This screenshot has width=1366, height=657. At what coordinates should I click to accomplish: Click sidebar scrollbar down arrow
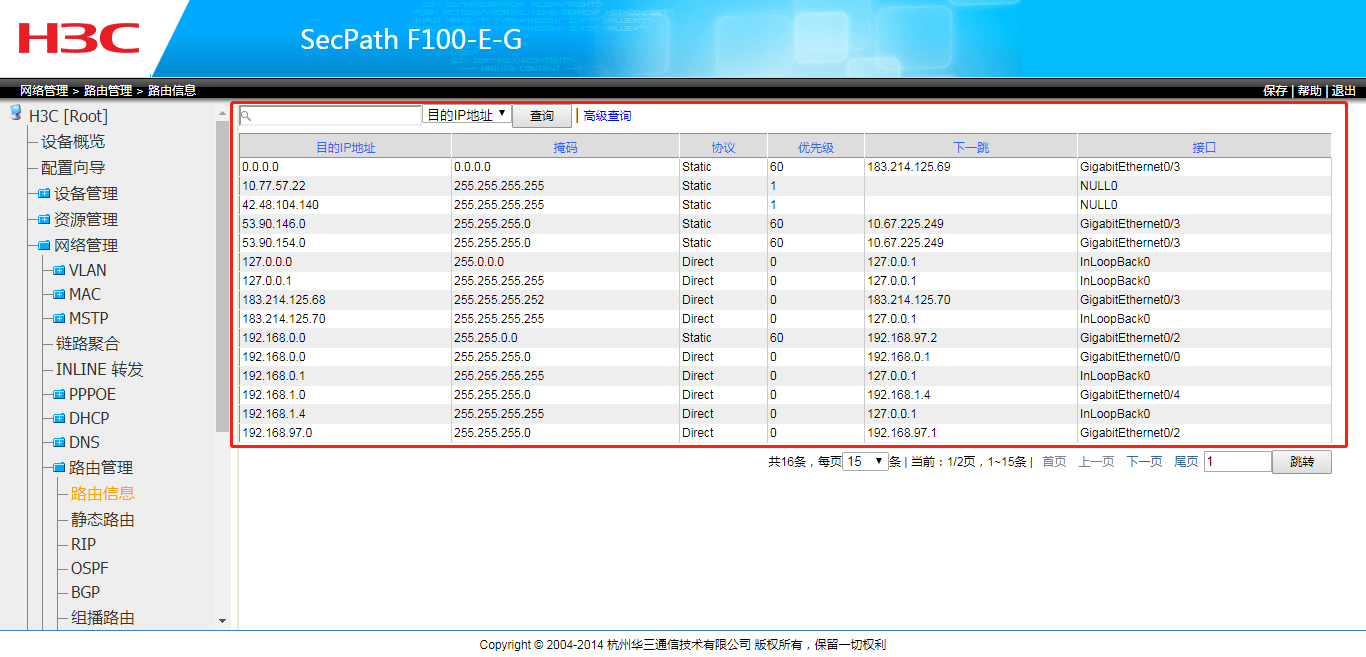[222, 621]
